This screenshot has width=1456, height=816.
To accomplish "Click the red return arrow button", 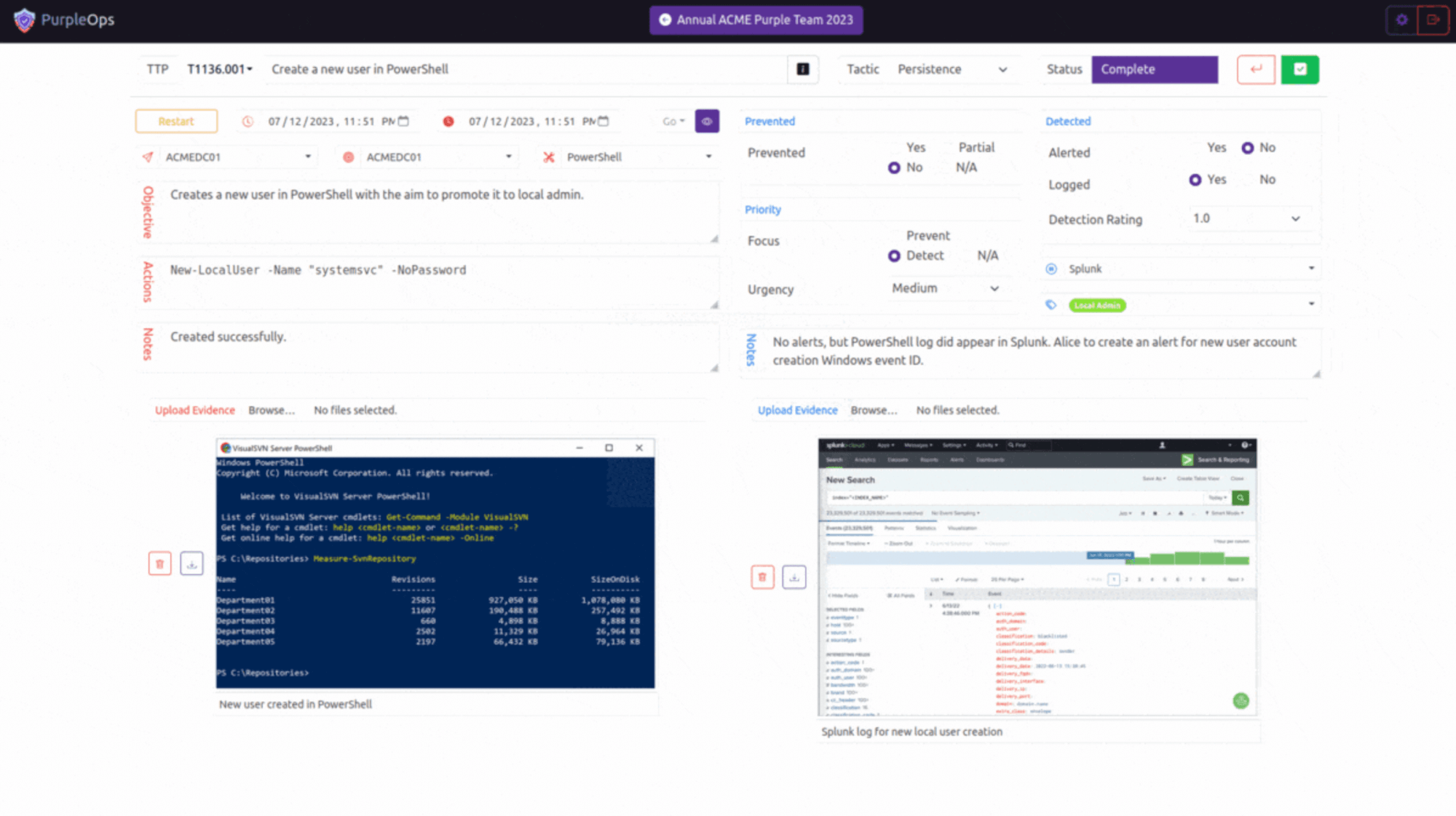I will 1256,69.
